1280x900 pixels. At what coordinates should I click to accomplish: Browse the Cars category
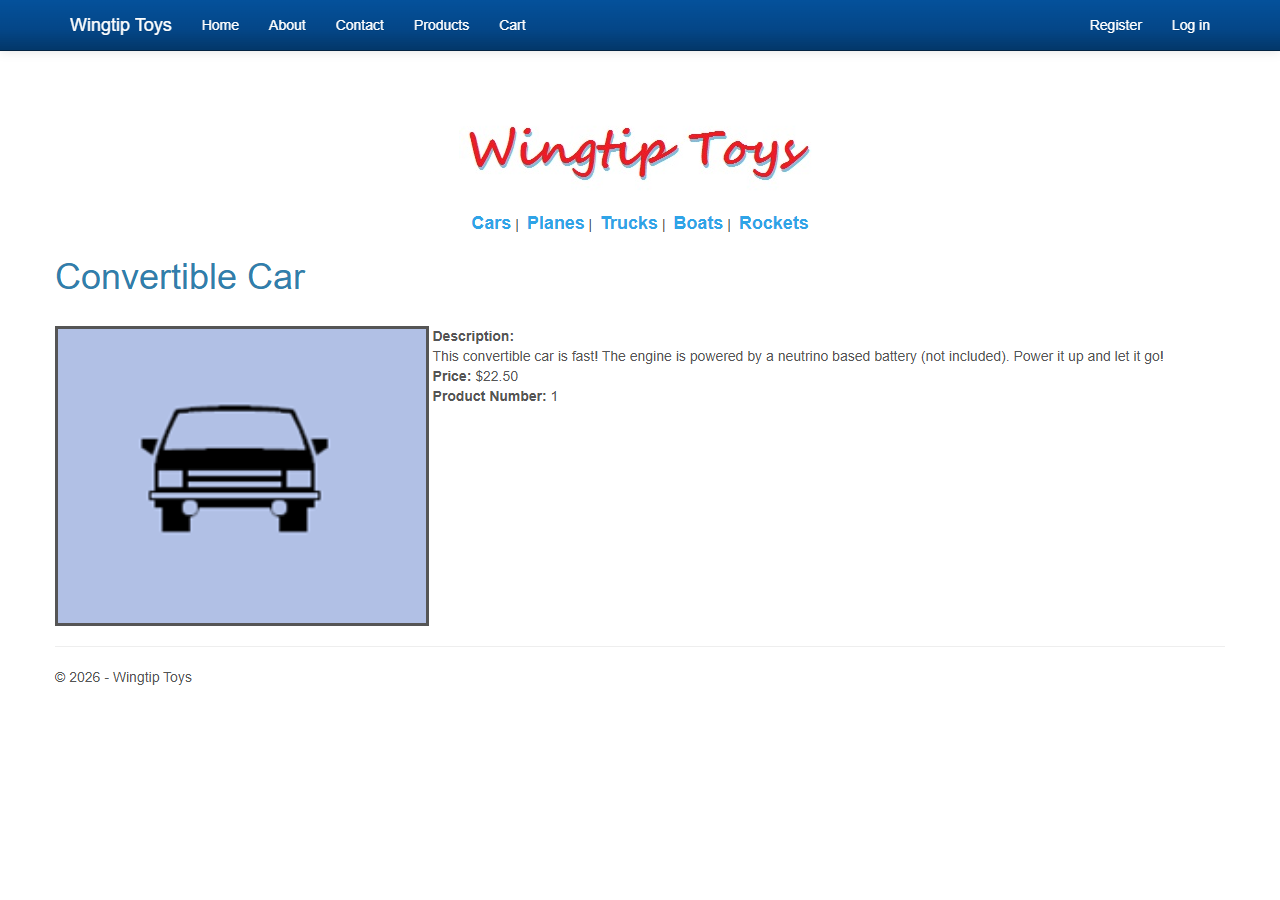pyautogui.click(x=491, y=223)
